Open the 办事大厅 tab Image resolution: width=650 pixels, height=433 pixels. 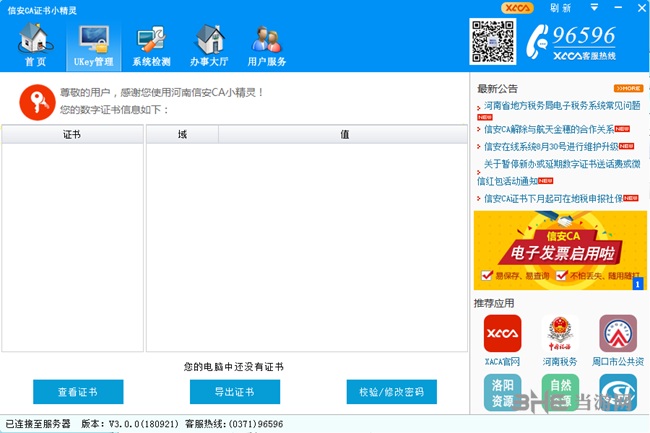[x=209, y=46]
